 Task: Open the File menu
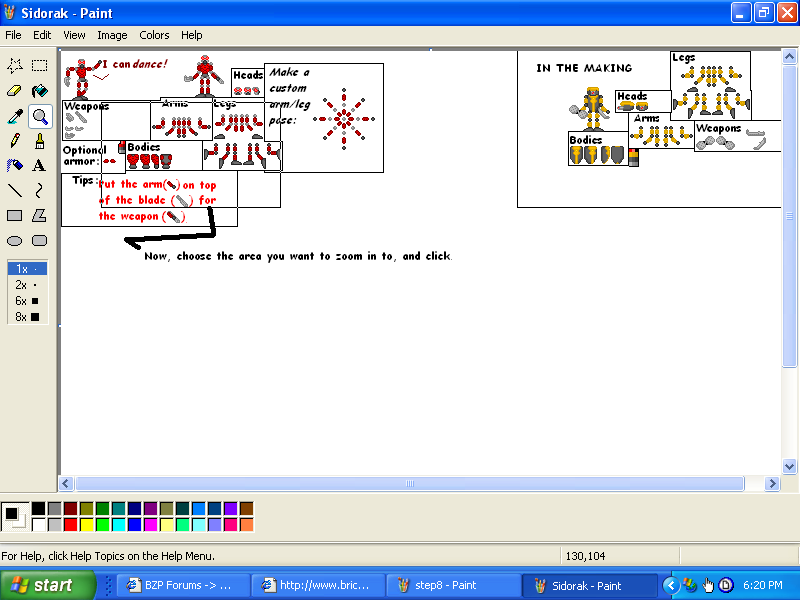pyautogui.click(x=13, y=35)
